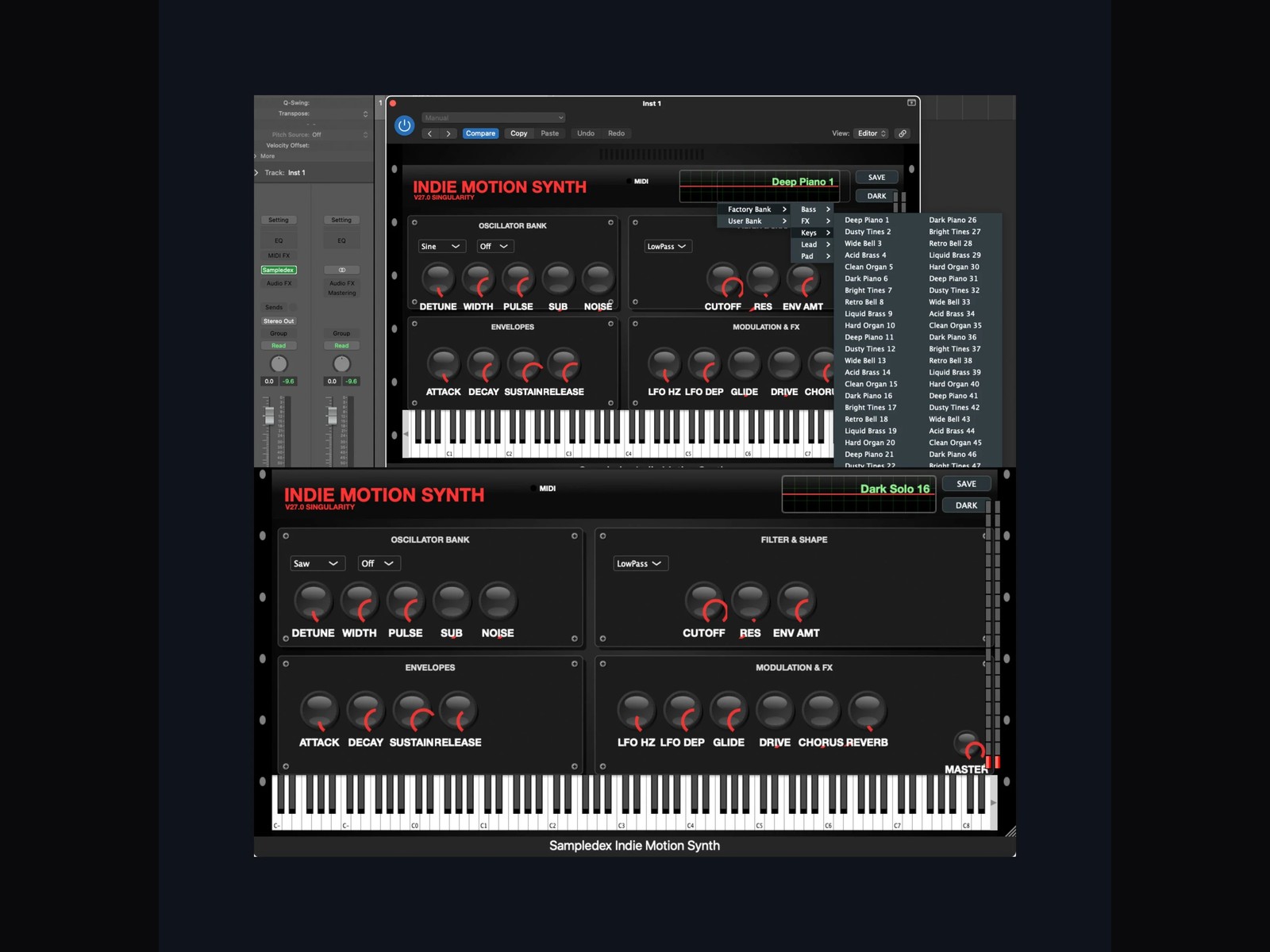Choose the Liquid Brass 9 preset
Image resolution: width=1270 pixels, height=952 pixels.
tap(868, 313)
